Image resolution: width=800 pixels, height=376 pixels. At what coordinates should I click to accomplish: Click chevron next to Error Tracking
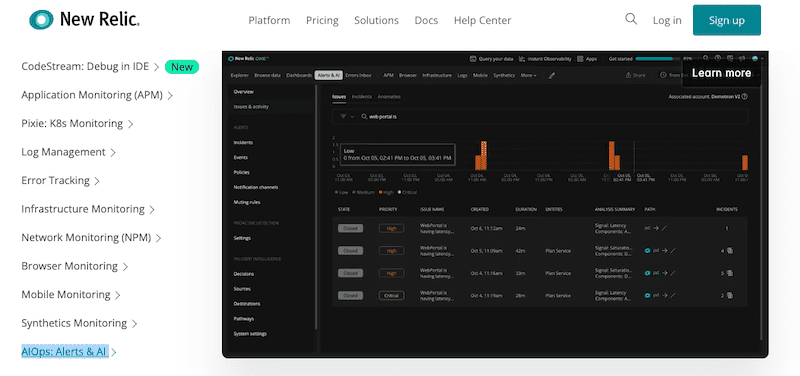(97, 181)
